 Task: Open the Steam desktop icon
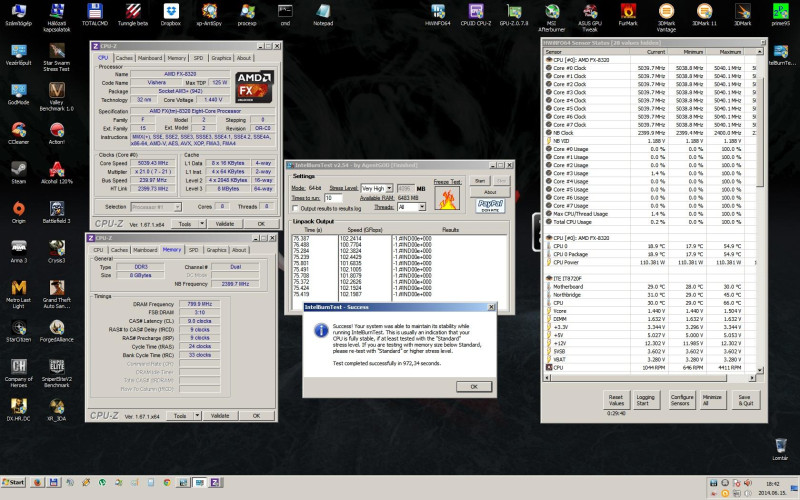18,172
